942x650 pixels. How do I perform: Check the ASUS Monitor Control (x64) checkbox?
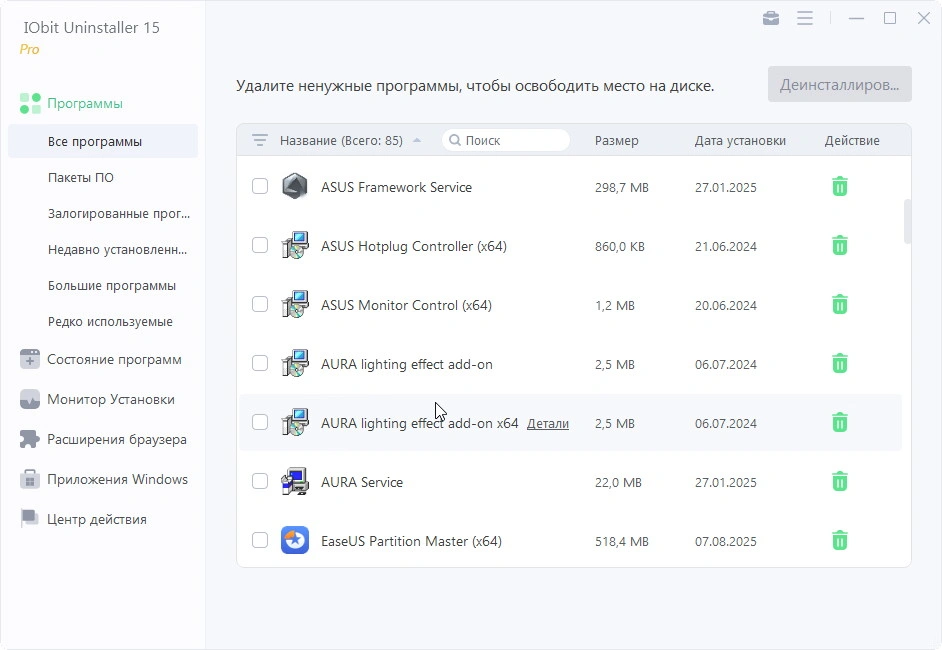pos(260,304)
